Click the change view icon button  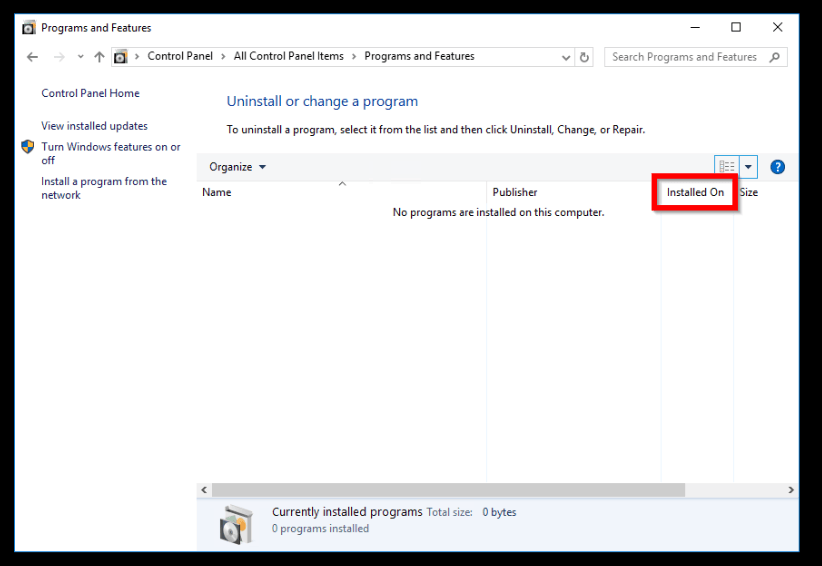point(727,167)
